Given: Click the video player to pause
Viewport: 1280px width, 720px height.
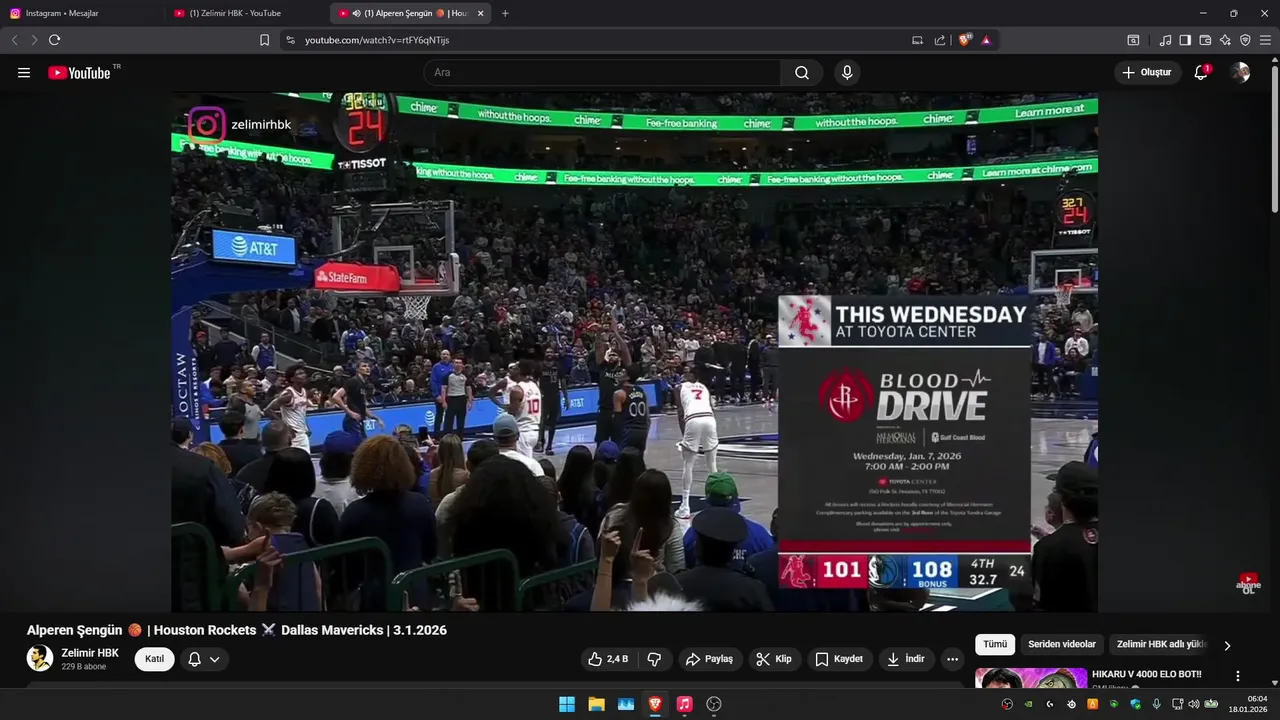Looking at the screenshot, I should coord(634,352).
